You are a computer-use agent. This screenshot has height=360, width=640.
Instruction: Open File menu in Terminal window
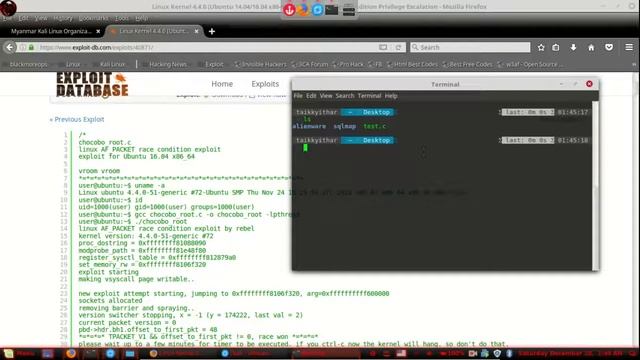pyautogui.click(x=298, y=96)
